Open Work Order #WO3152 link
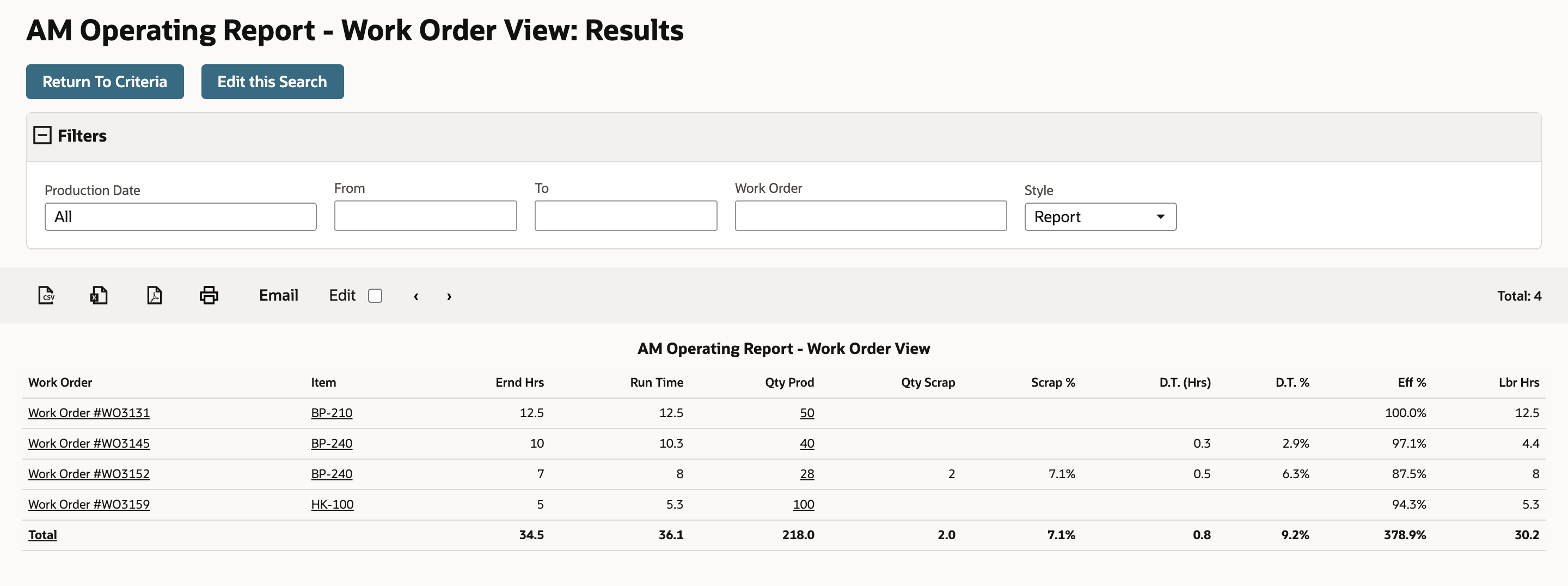This screenshot has width=1568, height=586. pos(89,474)
